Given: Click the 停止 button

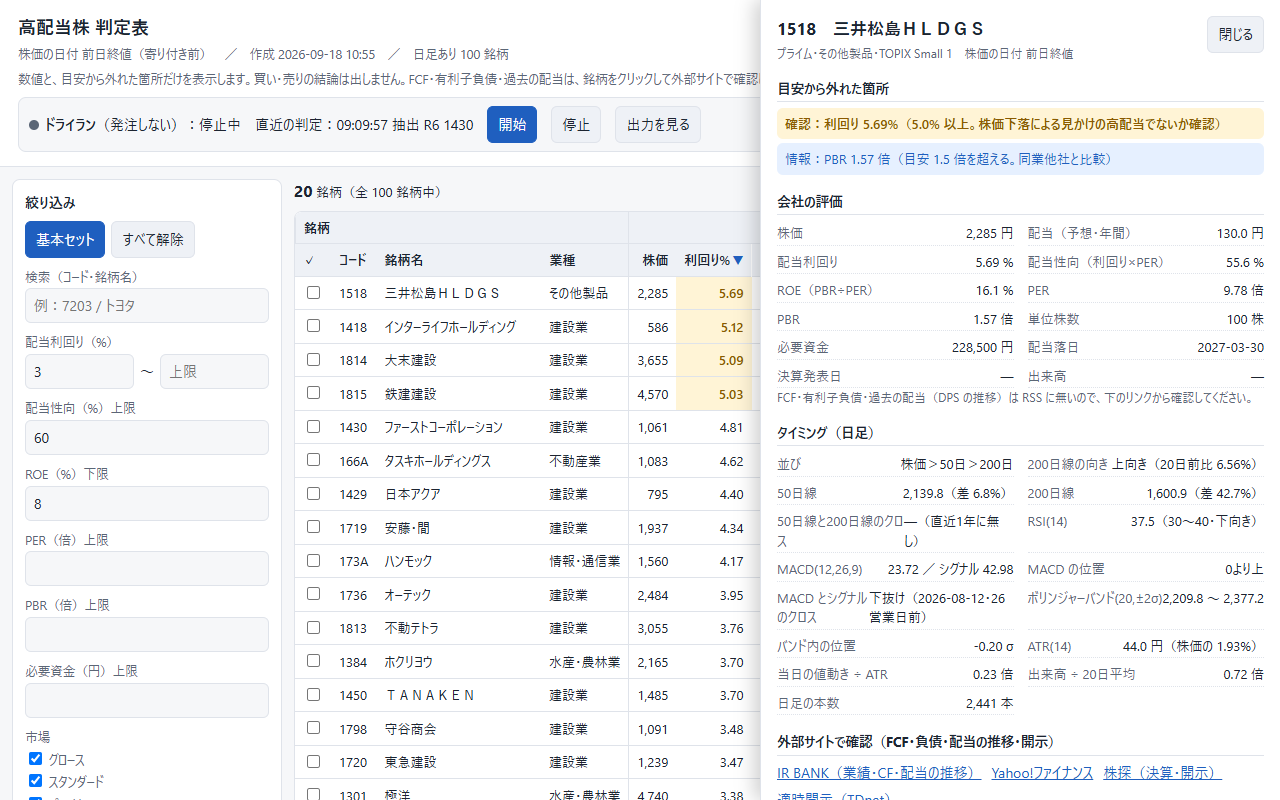Looking at the screenshot, I should click(x=576, y=125).
